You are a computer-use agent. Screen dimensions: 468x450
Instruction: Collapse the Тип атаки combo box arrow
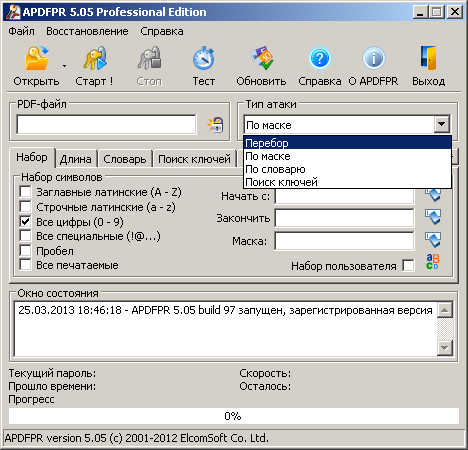coord(442,125)
